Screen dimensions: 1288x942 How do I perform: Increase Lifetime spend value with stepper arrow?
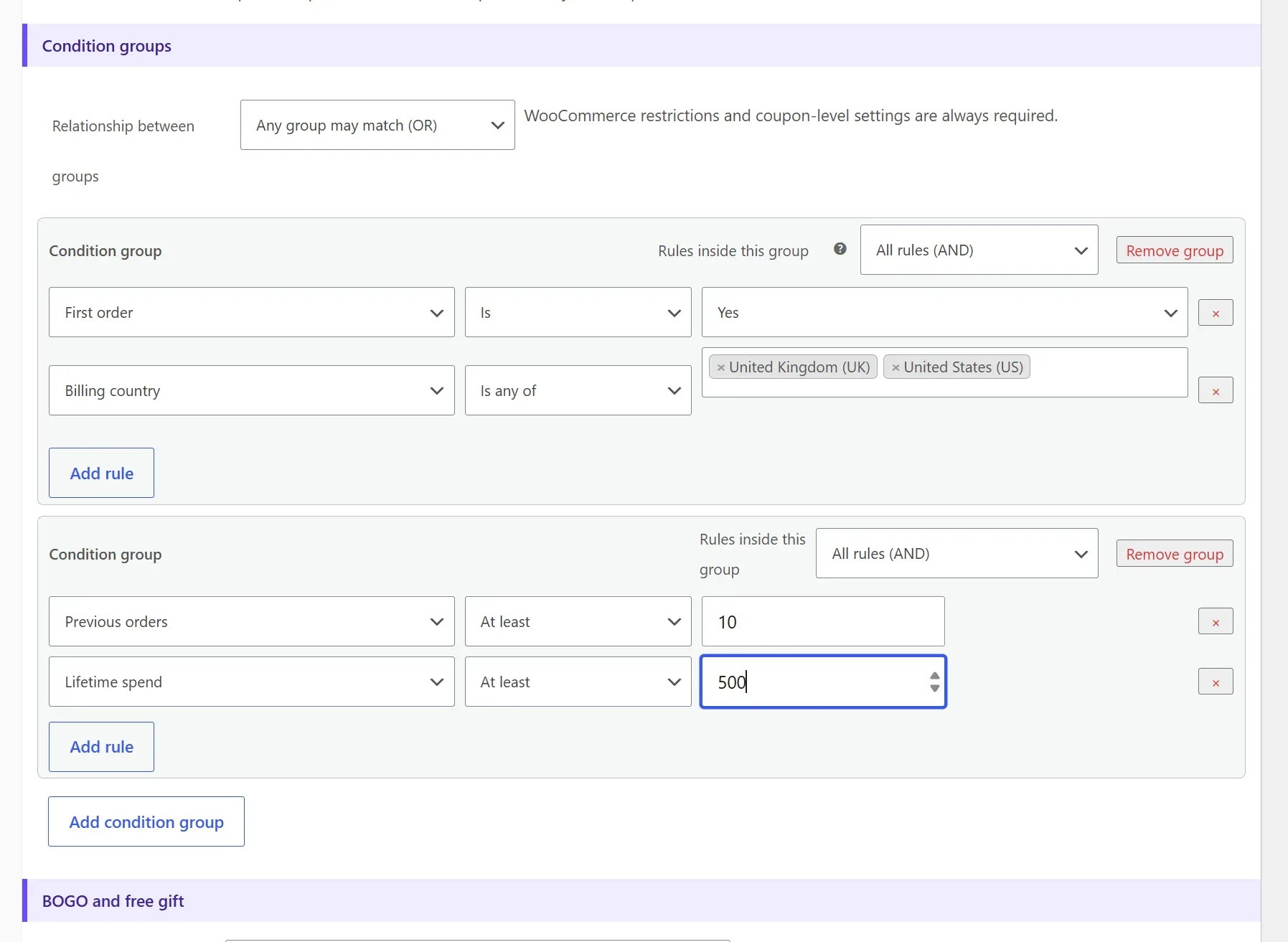[934, 676]
